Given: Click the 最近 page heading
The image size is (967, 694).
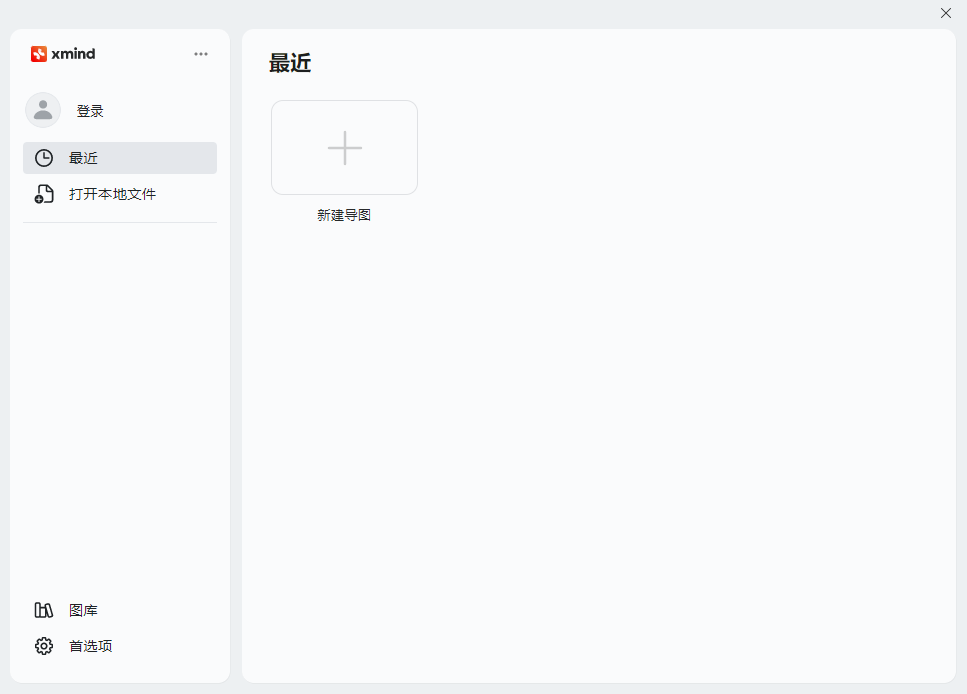Looking at the screenshot, I should pos(290,64).
